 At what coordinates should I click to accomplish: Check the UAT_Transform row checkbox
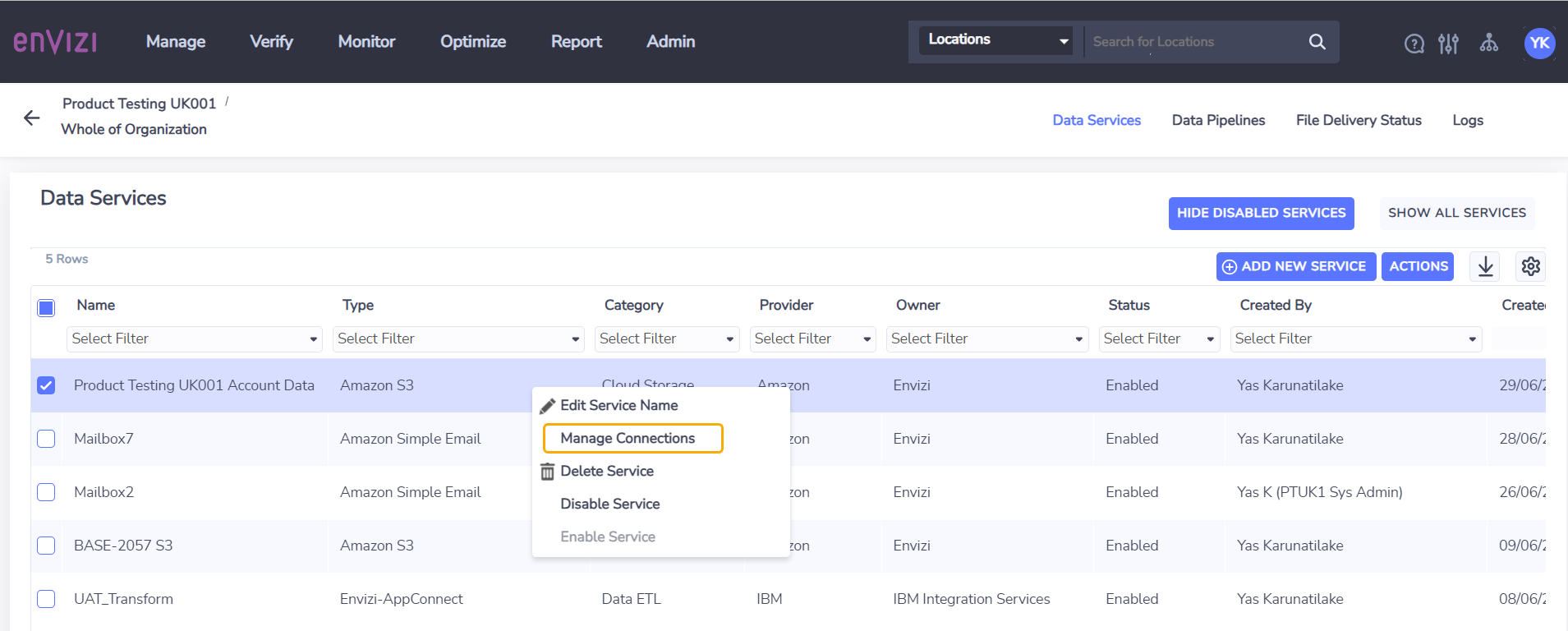pyautogui.click(x=46, y=599)
